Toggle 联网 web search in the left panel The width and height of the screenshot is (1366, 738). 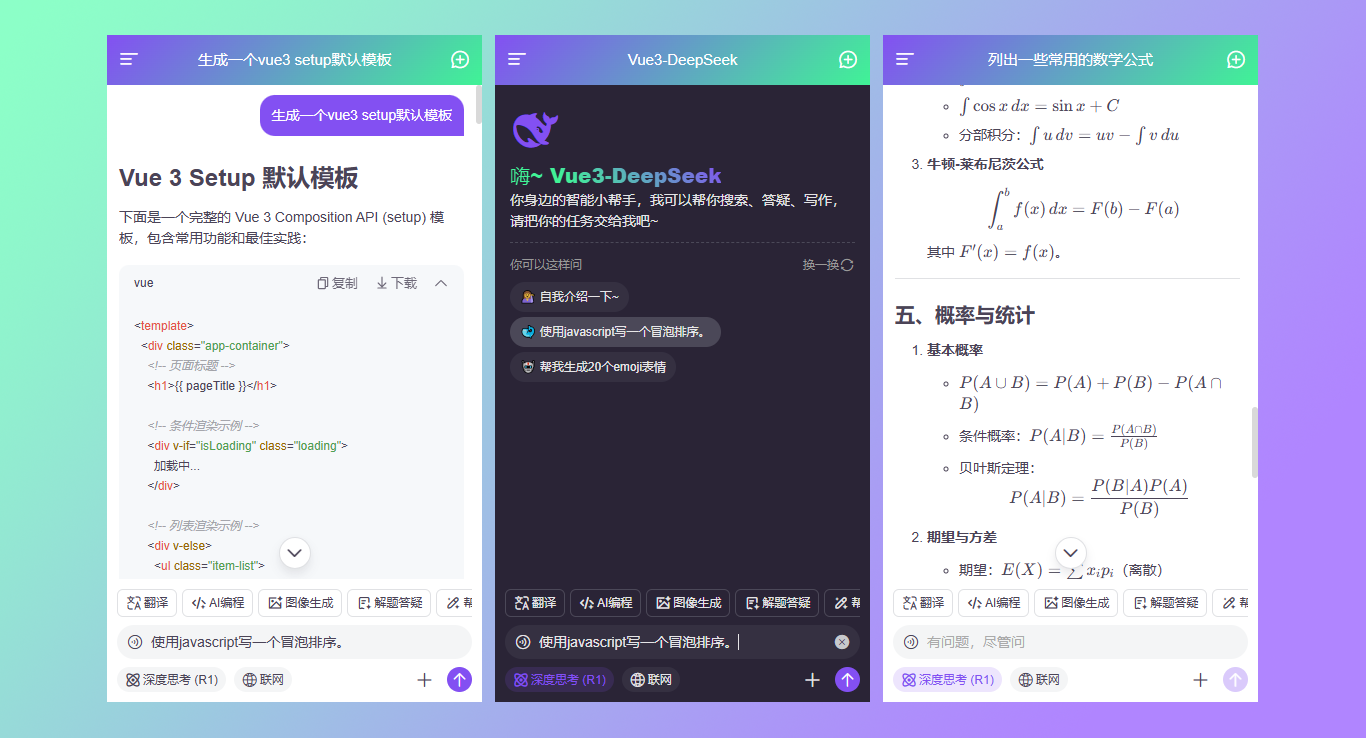point(262,680)
